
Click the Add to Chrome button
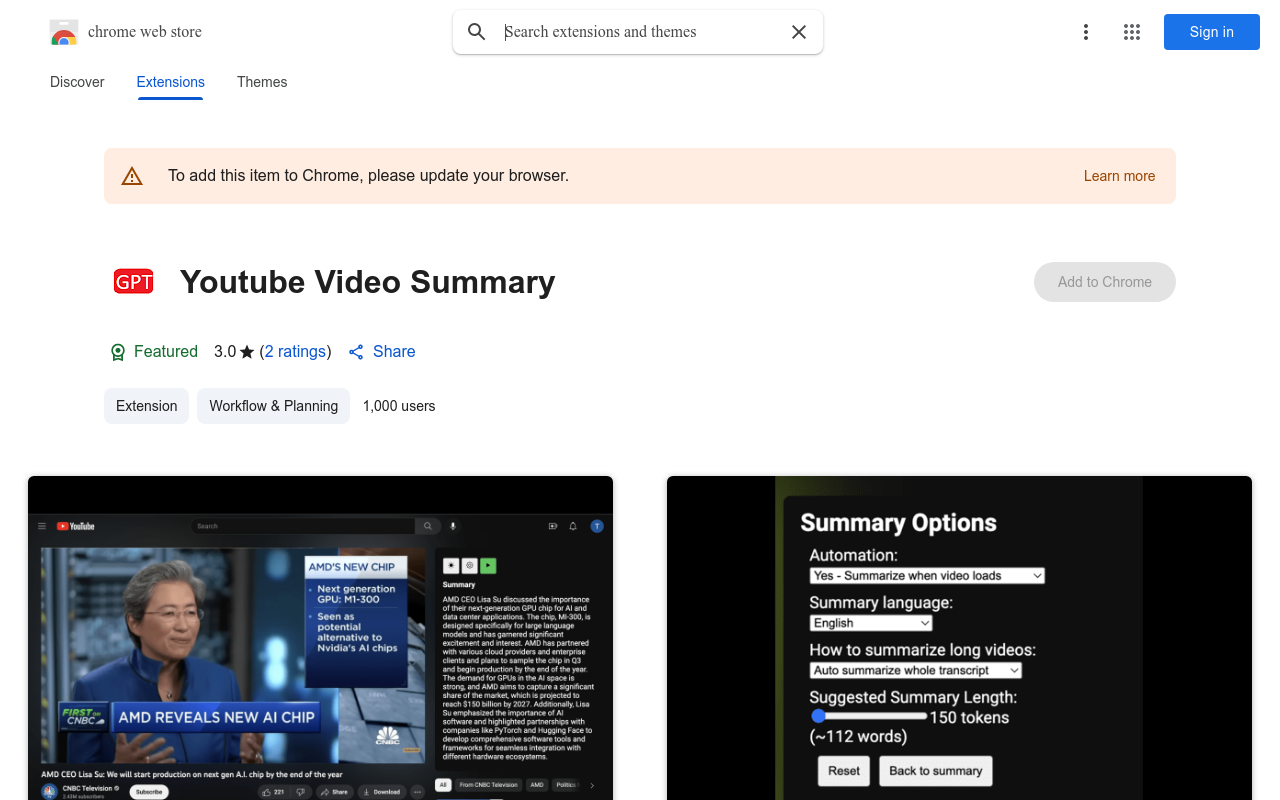(1104, 282)
